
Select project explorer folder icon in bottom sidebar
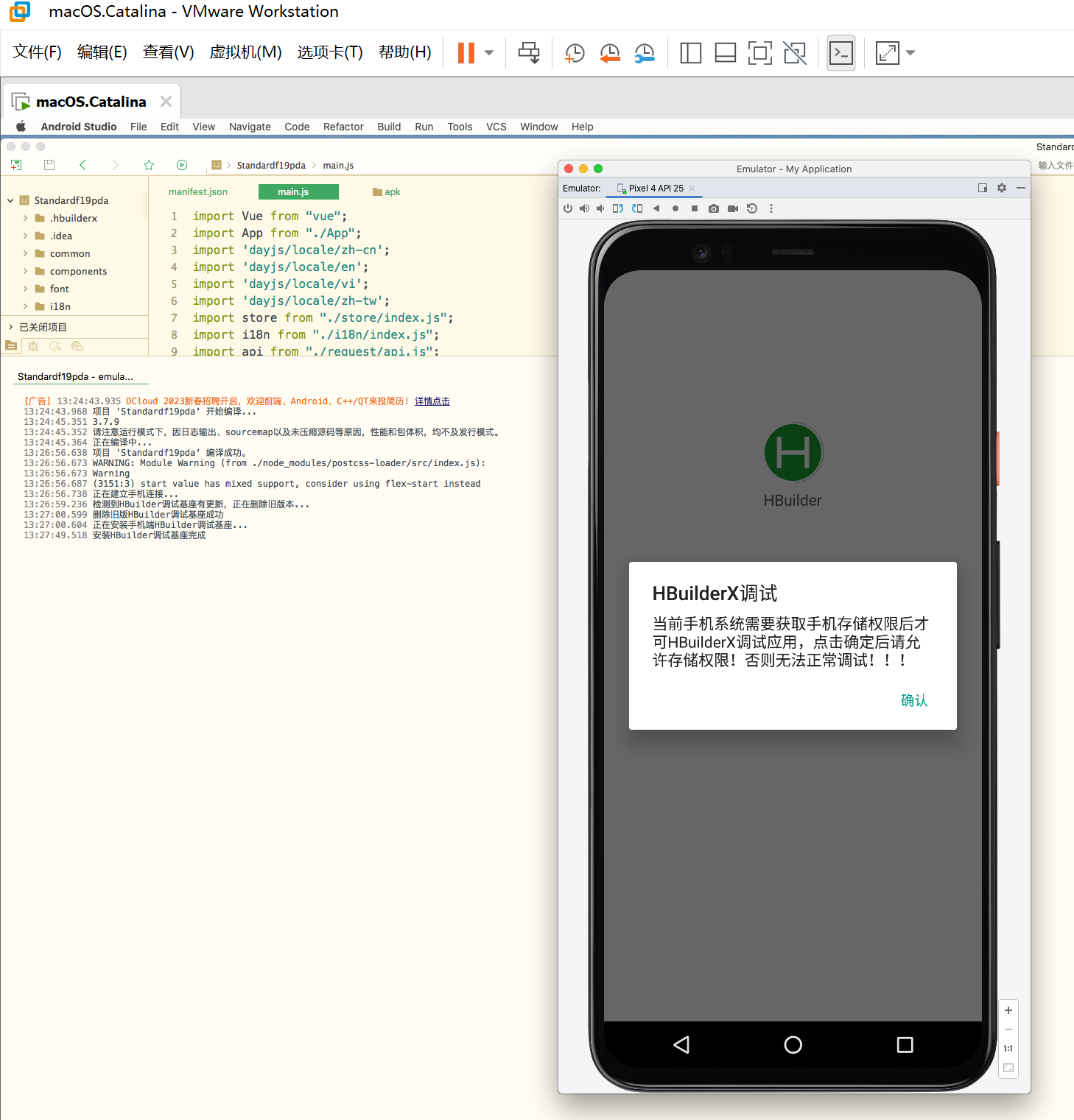[x=11, y=346]
